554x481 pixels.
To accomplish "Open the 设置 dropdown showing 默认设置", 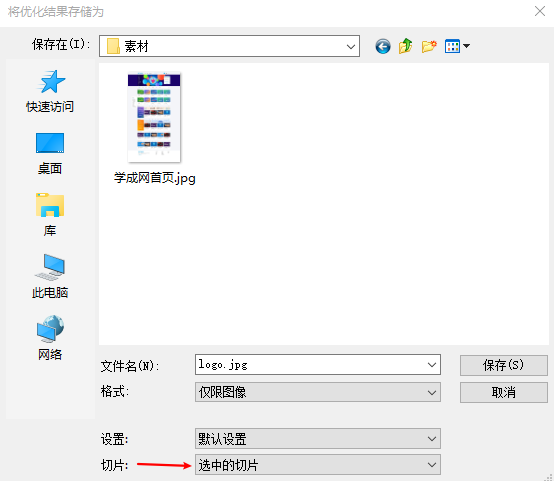I will (x=318, y=439).
